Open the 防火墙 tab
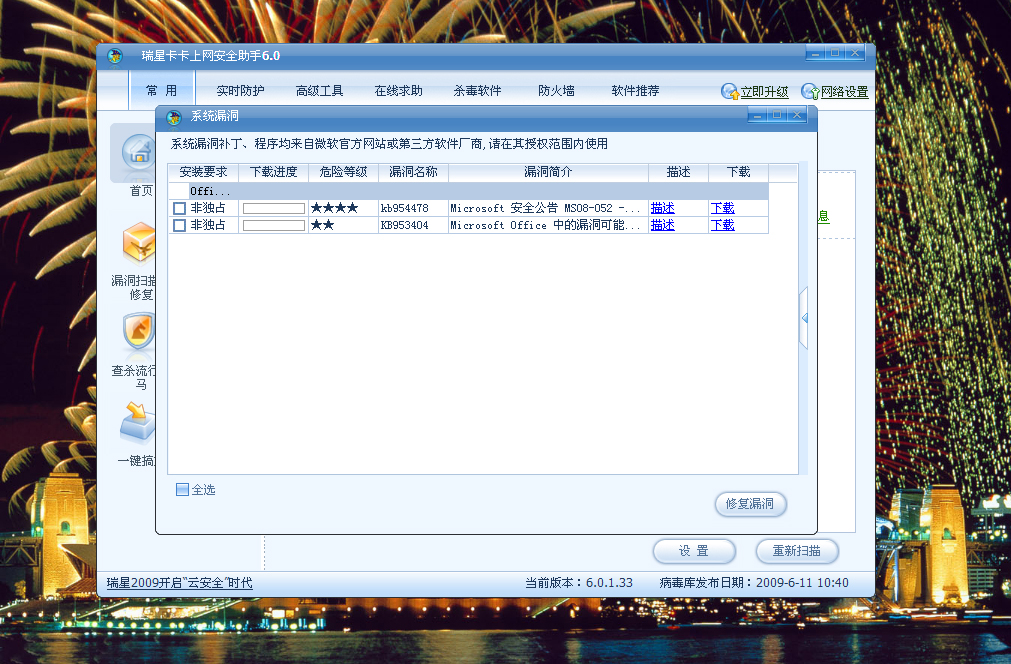The width and height of the screenshot is (1011, 664). tap(556, 91)
